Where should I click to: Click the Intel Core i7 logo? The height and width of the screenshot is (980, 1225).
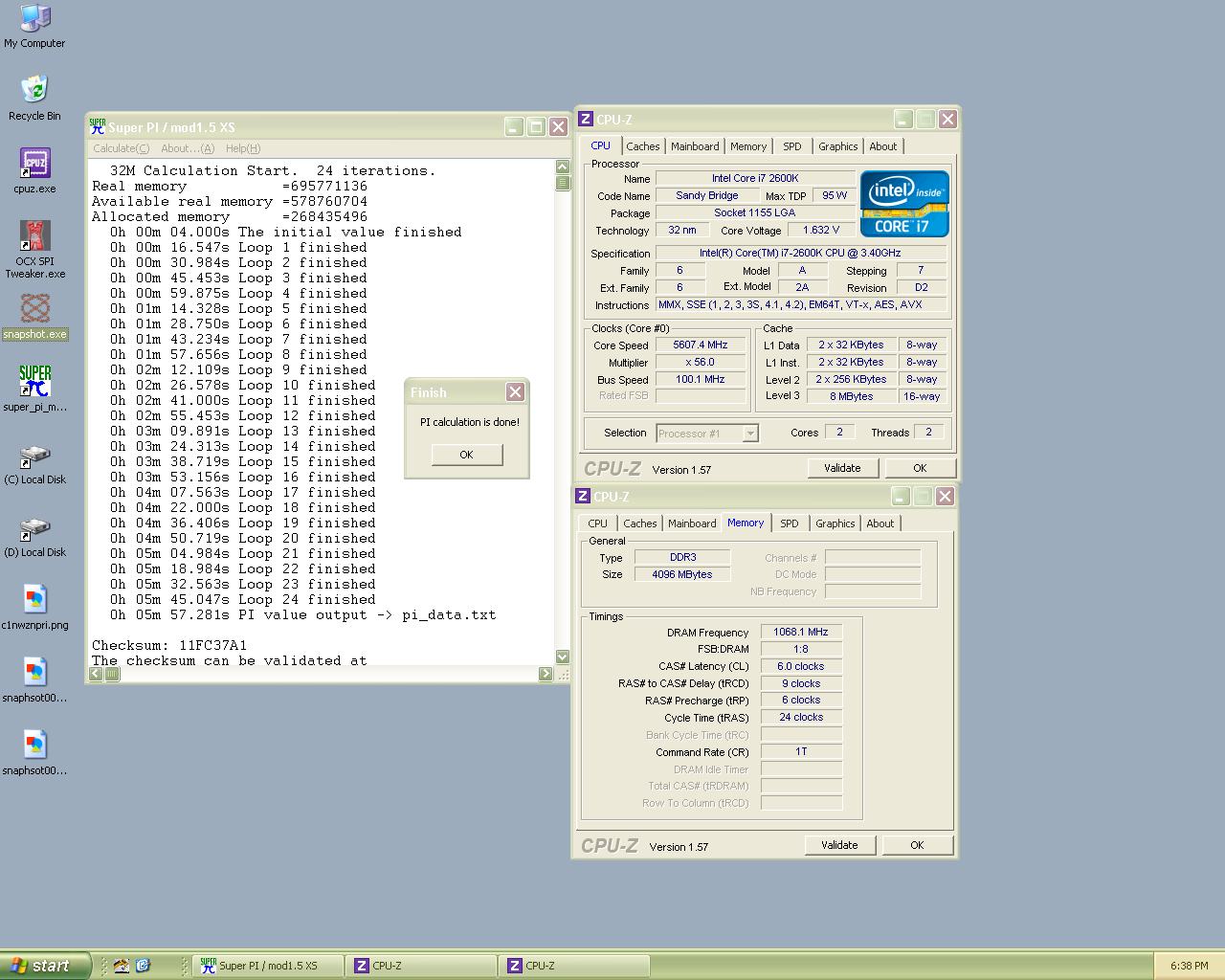(903, 204)
